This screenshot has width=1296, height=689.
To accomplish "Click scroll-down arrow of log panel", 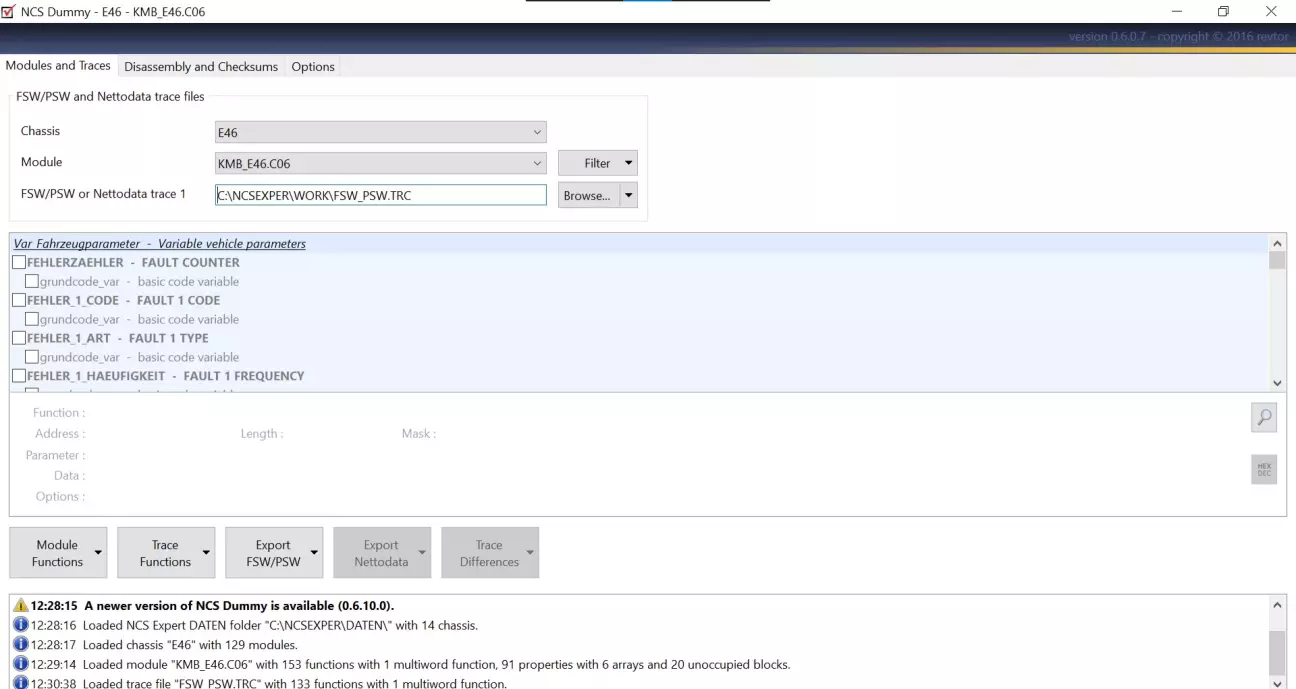I will [x=1277, y=683].
